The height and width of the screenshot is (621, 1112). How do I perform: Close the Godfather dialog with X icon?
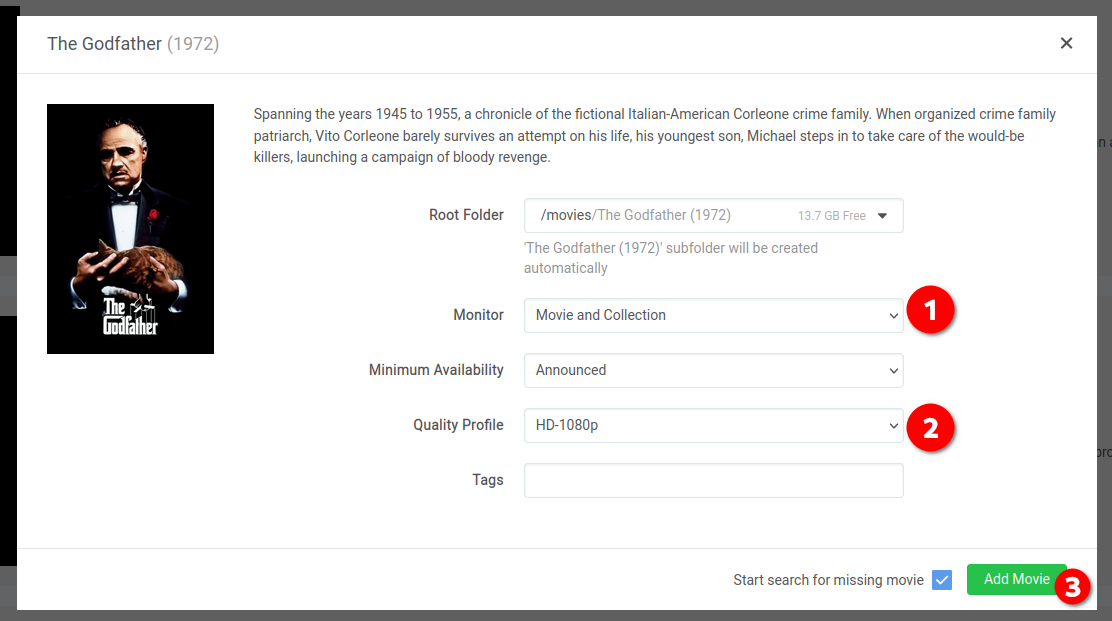pyautogui.click(x=1066, y=43)
